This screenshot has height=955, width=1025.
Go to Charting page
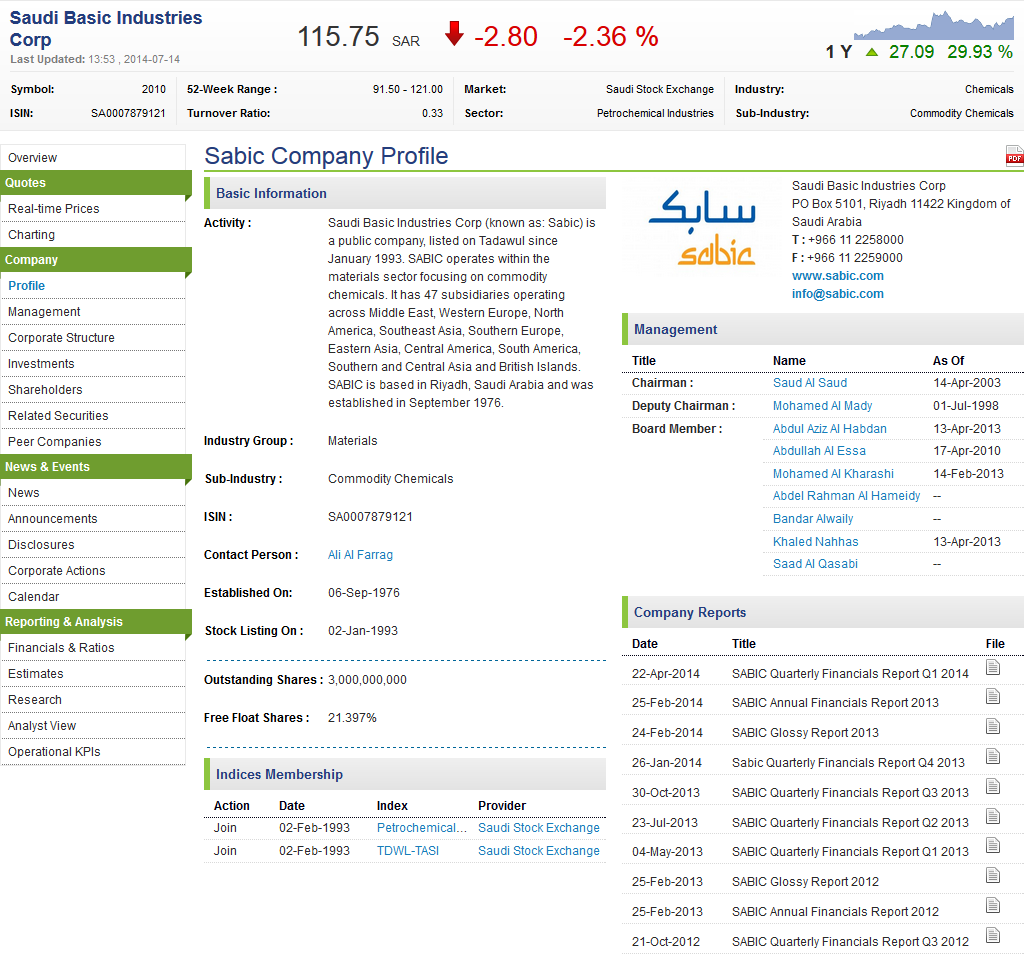[x=93, y=235]
